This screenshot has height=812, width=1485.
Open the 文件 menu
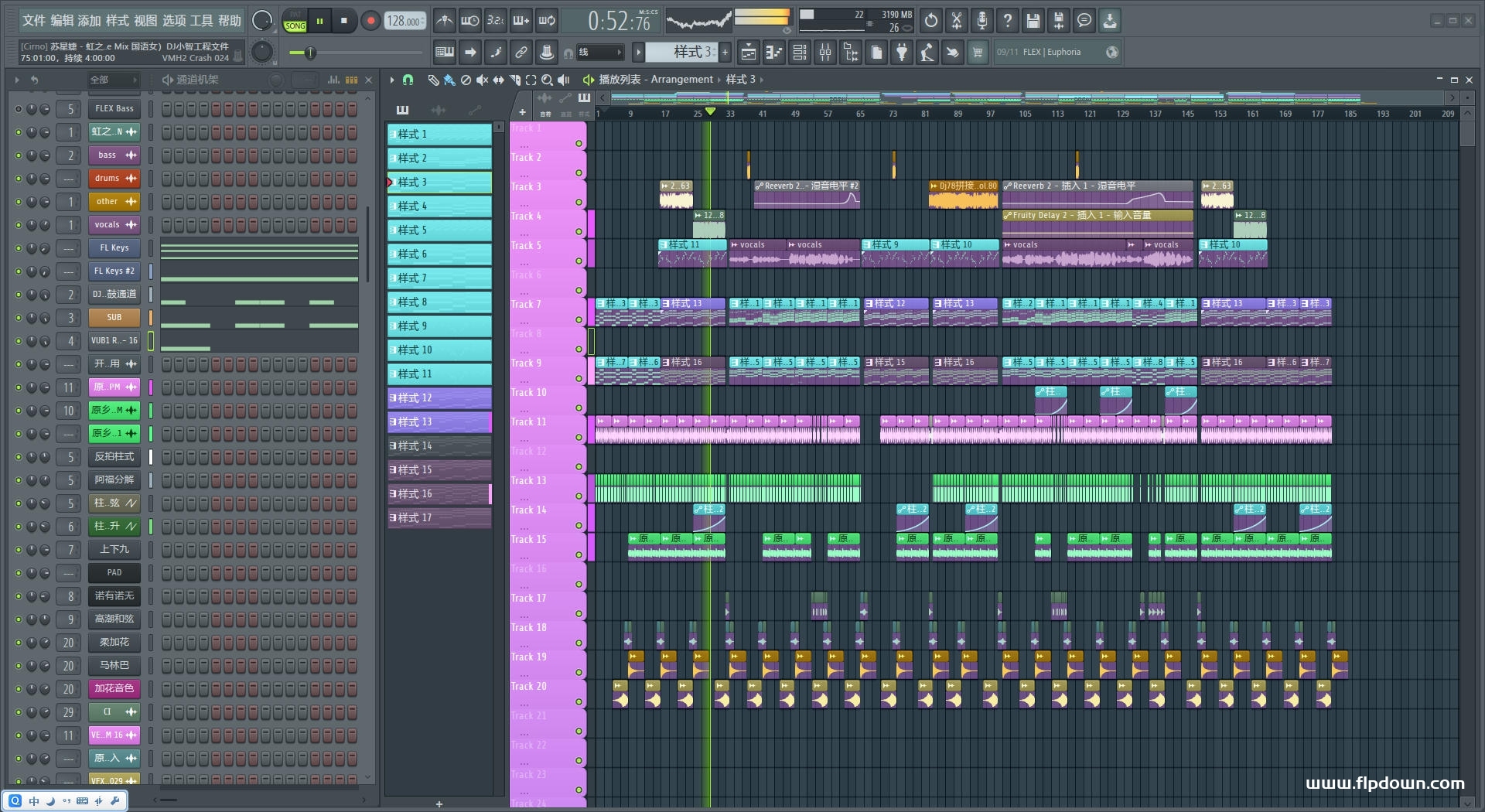(x=34, y=21)
